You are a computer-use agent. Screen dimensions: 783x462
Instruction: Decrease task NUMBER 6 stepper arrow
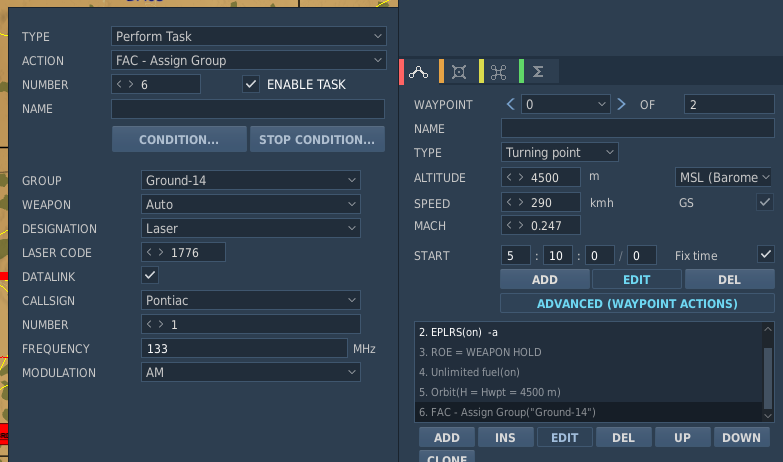119,84
